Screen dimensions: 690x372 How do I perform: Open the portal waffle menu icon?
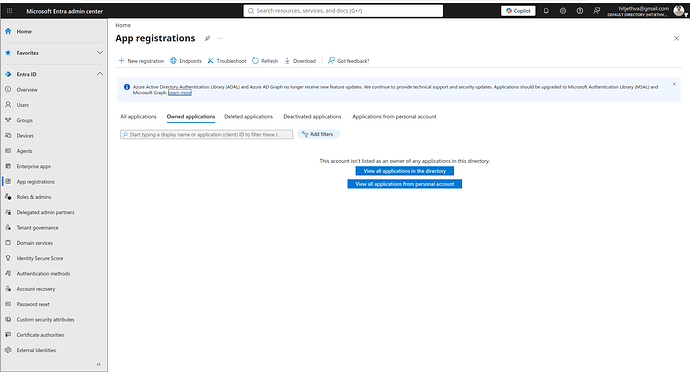(9, 11)
